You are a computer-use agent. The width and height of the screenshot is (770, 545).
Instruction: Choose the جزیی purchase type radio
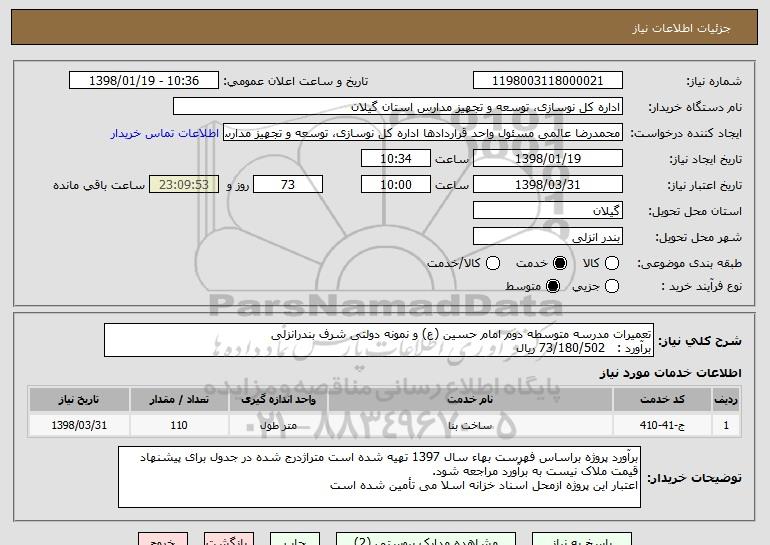[x=612, y=286]
